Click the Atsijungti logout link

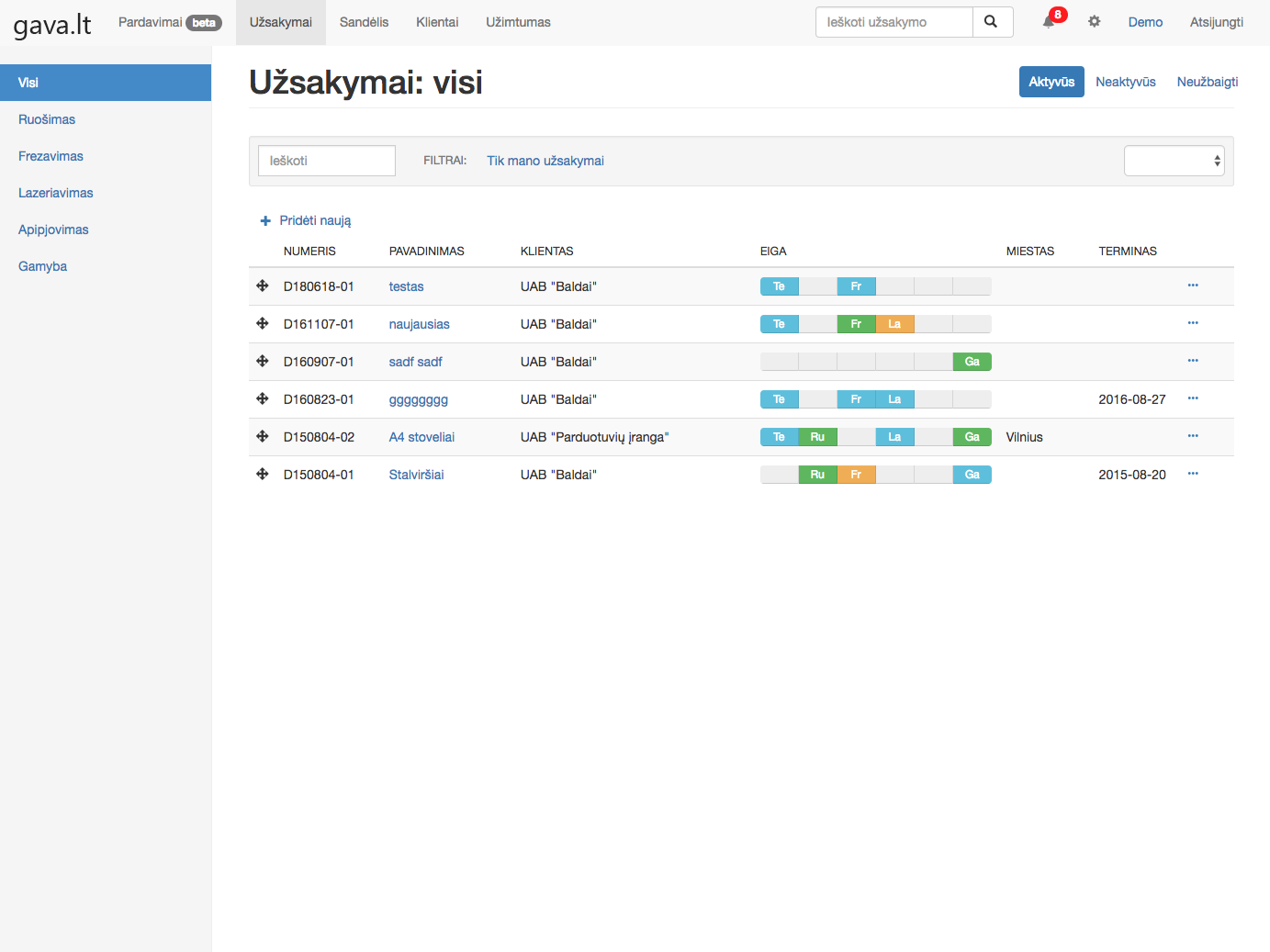(1216, 22)
